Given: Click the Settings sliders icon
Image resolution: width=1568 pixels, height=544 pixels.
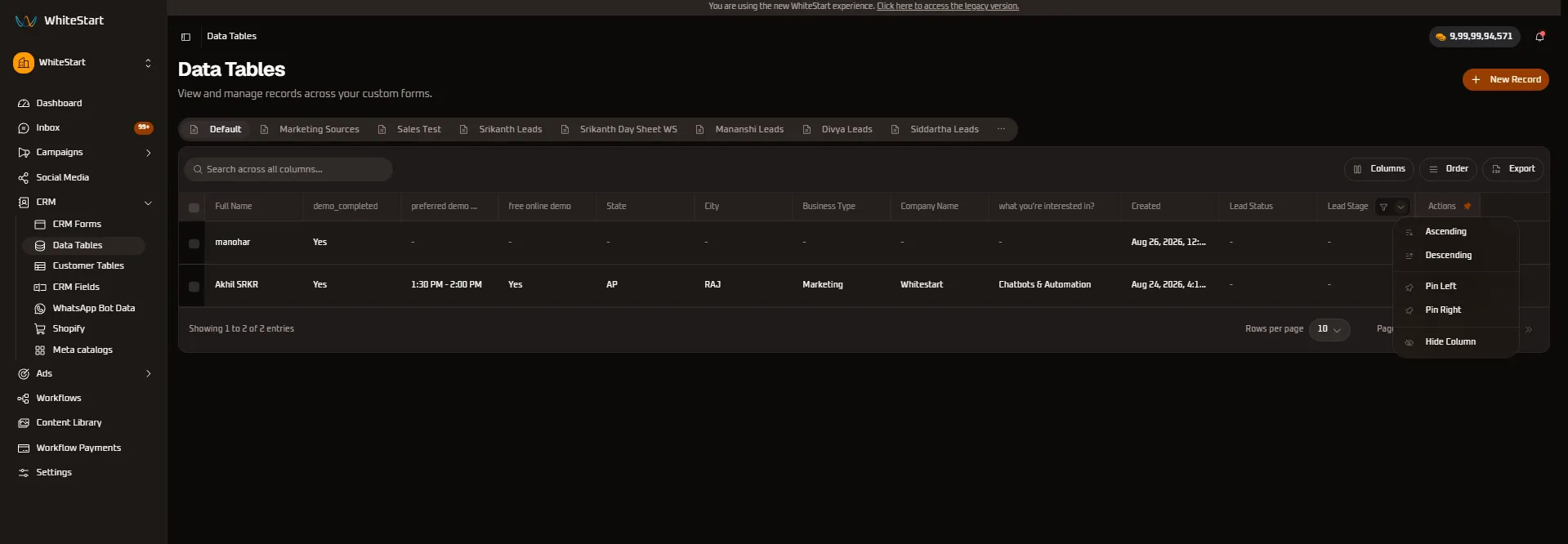Looking at the screenshot, I should point(24,473).
